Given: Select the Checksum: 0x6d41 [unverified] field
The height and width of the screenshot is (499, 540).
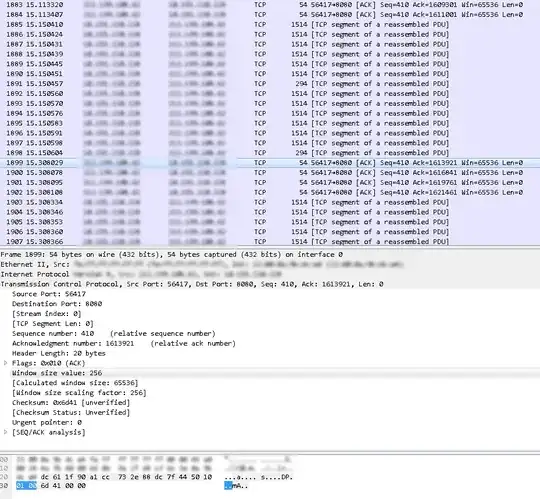Looking at the screenshot, I should click(71, 403).
